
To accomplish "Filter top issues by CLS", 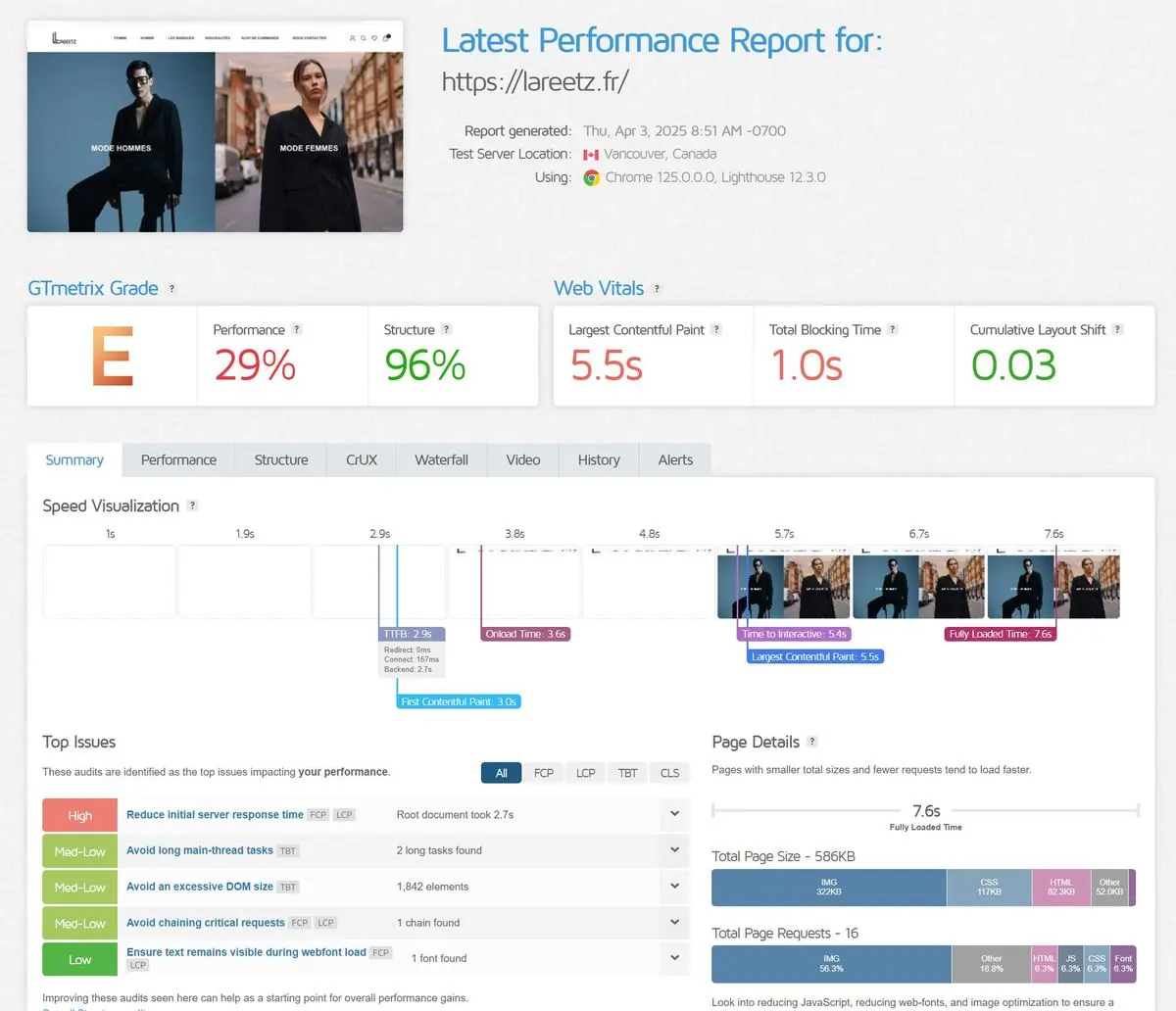I will 670,773.
